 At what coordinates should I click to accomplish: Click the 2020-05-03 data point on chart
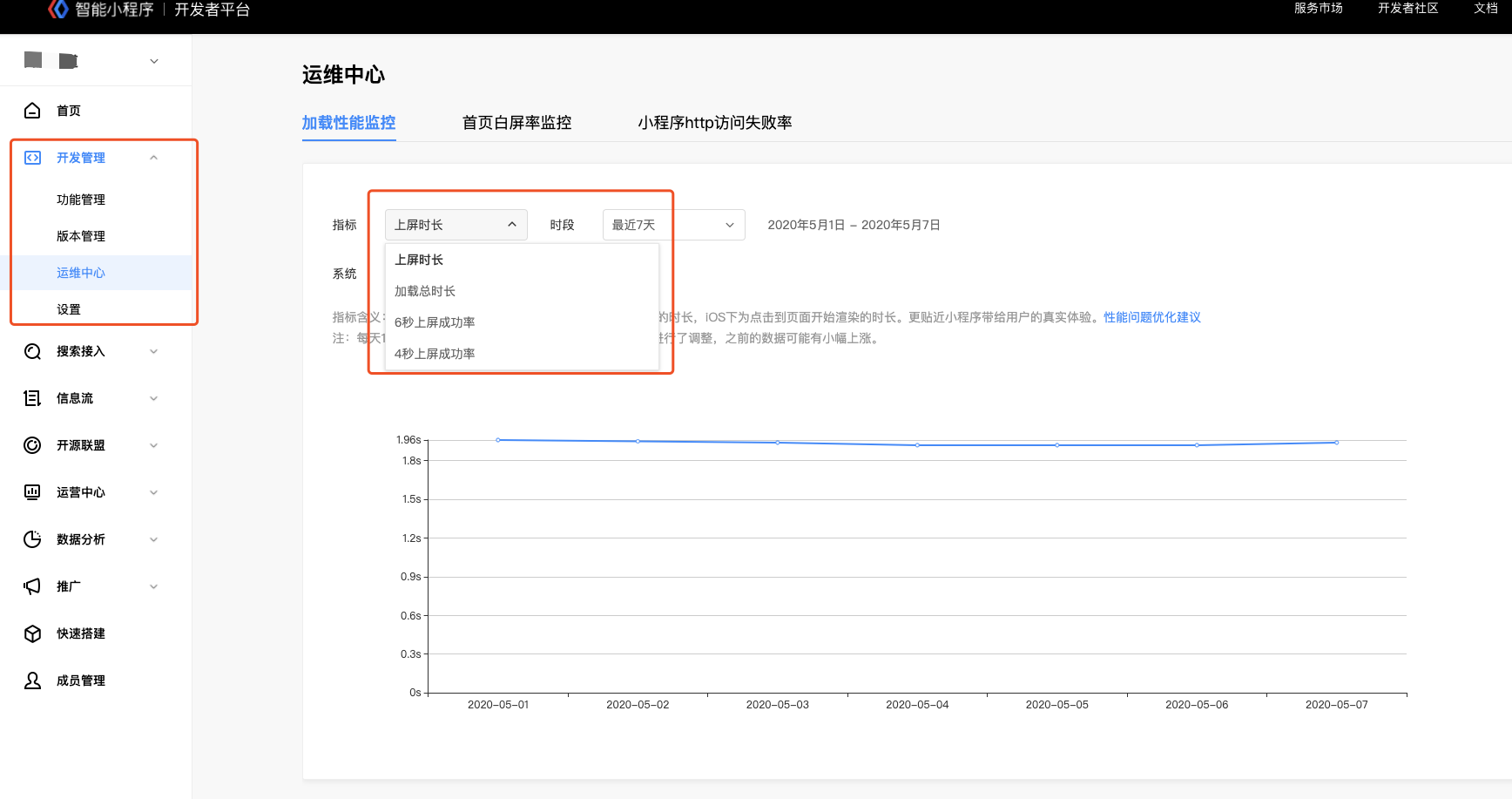click(x=778, y=443)
